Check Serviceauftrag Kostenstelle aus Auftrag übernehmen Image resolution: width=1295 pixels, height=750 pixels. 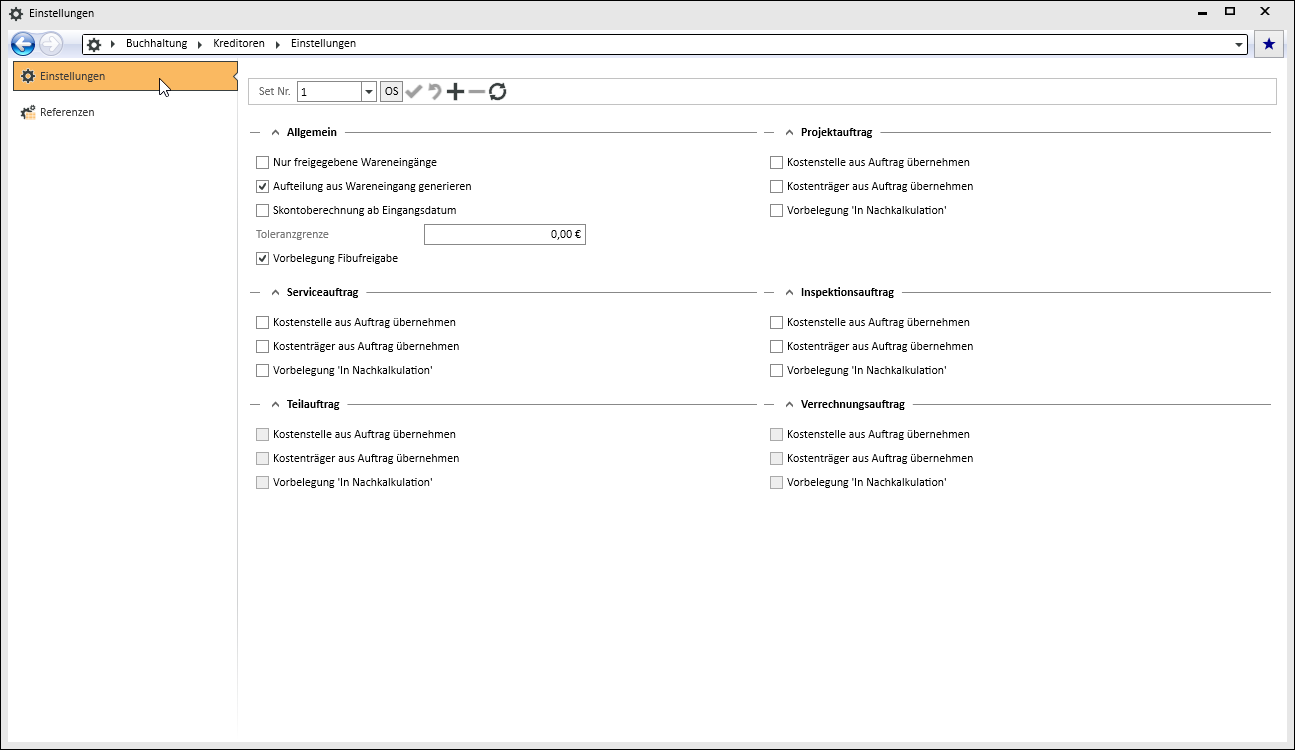click(263, 322)
